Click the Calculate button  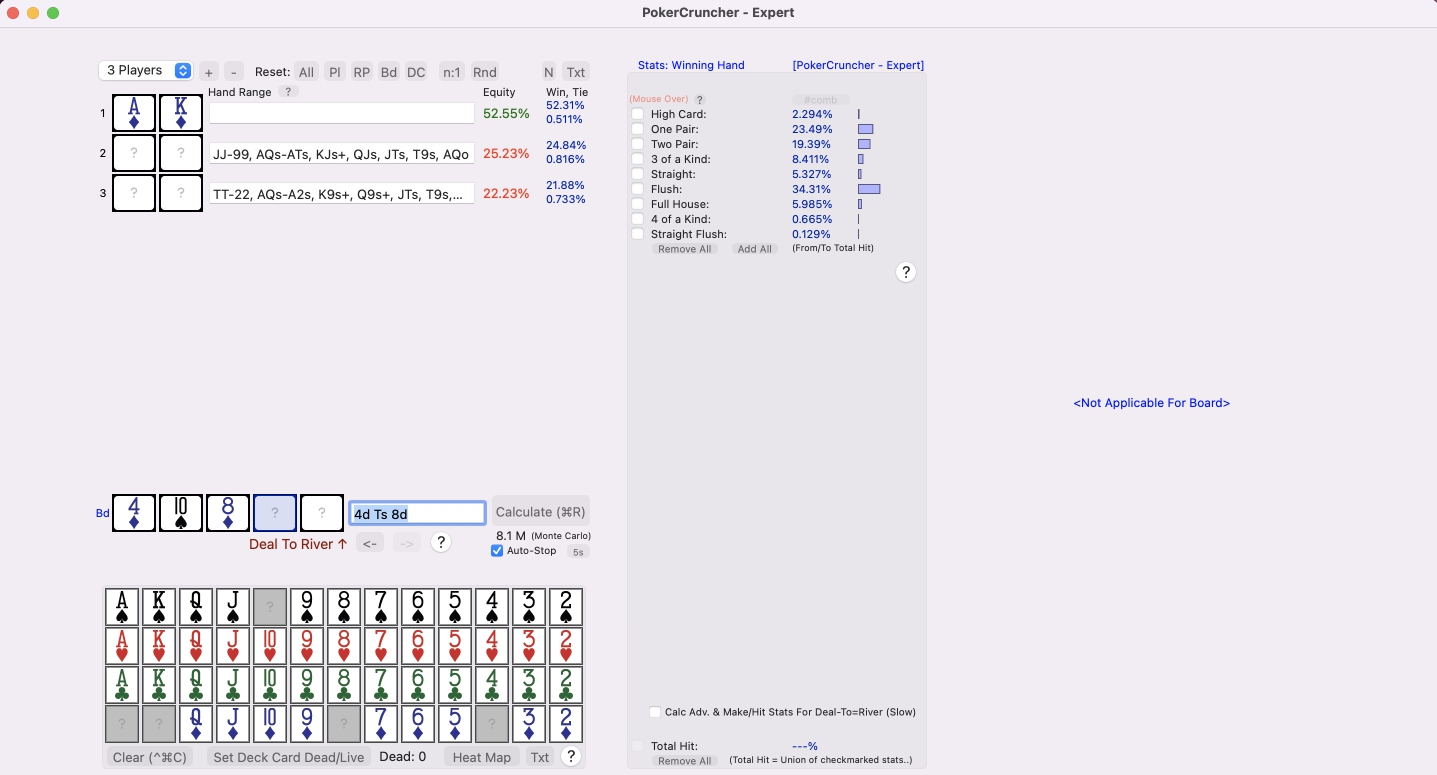pos(540,512)
